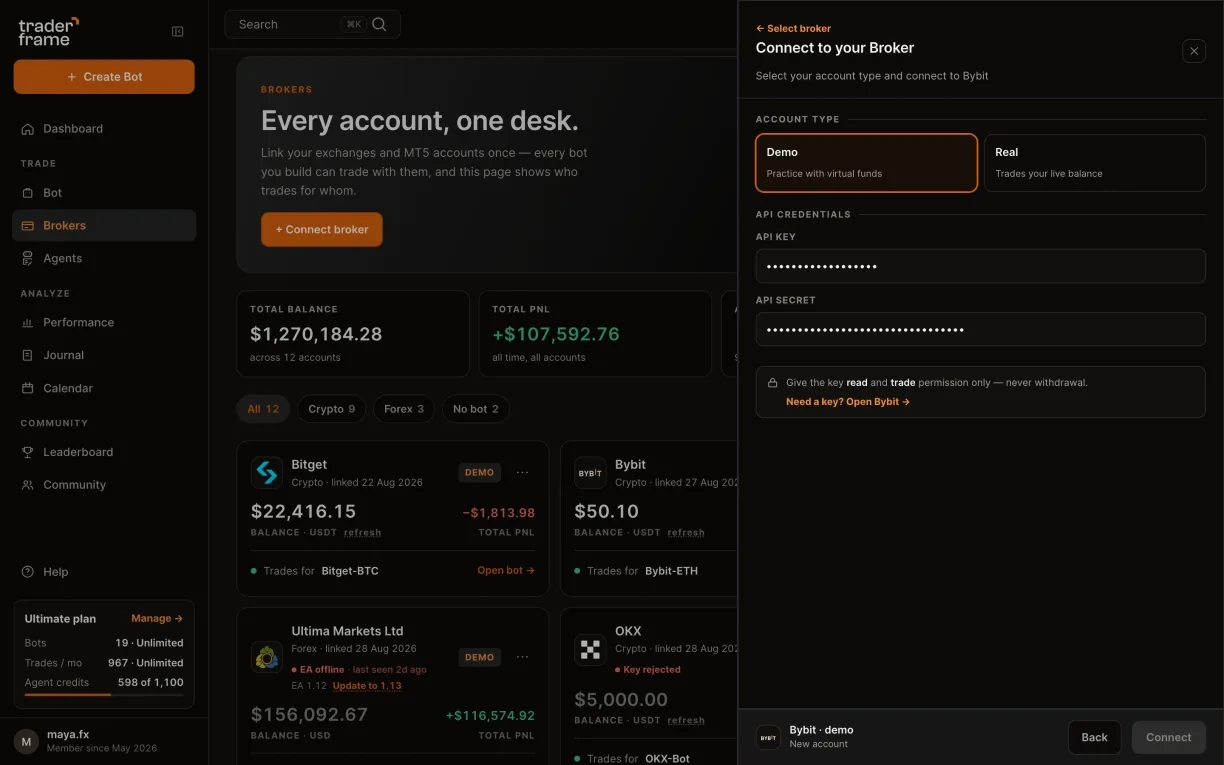Image resolution: width=1224 pixels, height=765 pixels.
Task: Select the Demo account type
Action: click(x=866, y=163)
